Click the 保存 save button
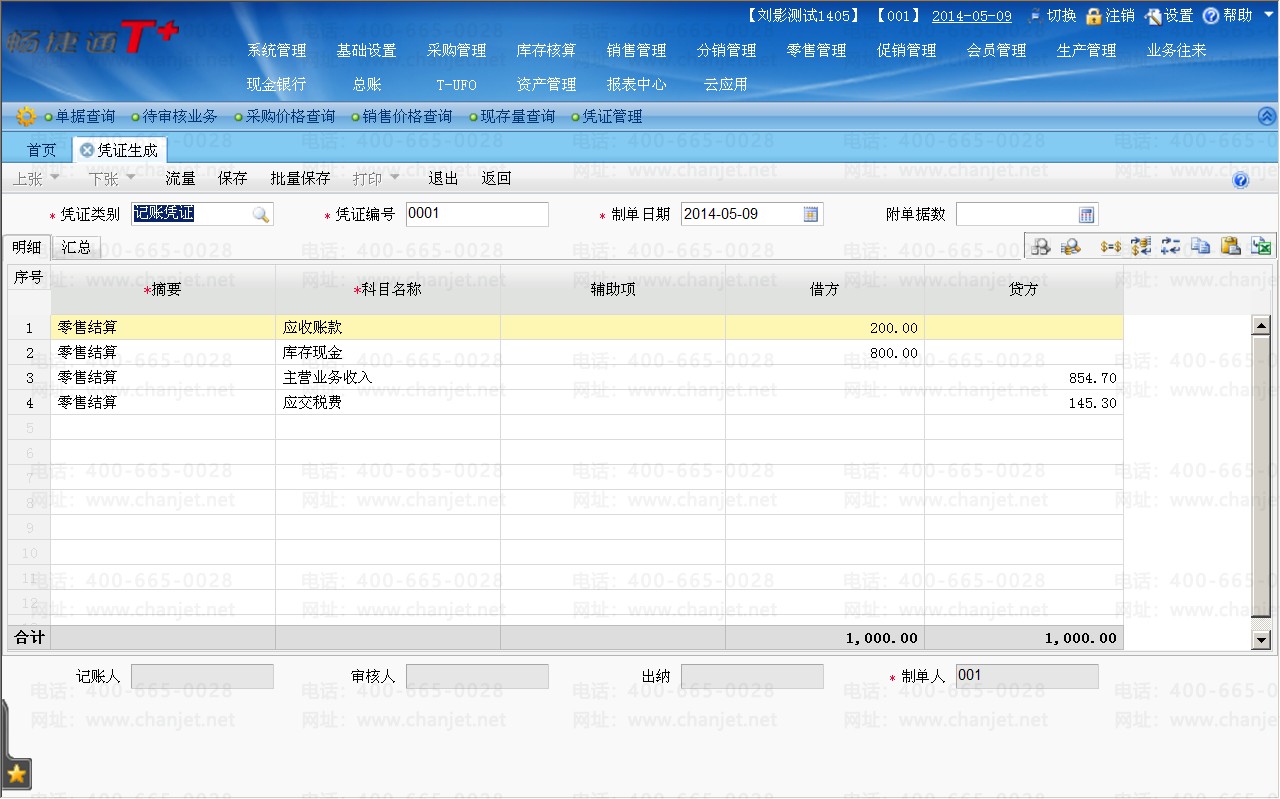 click(233, 179)
